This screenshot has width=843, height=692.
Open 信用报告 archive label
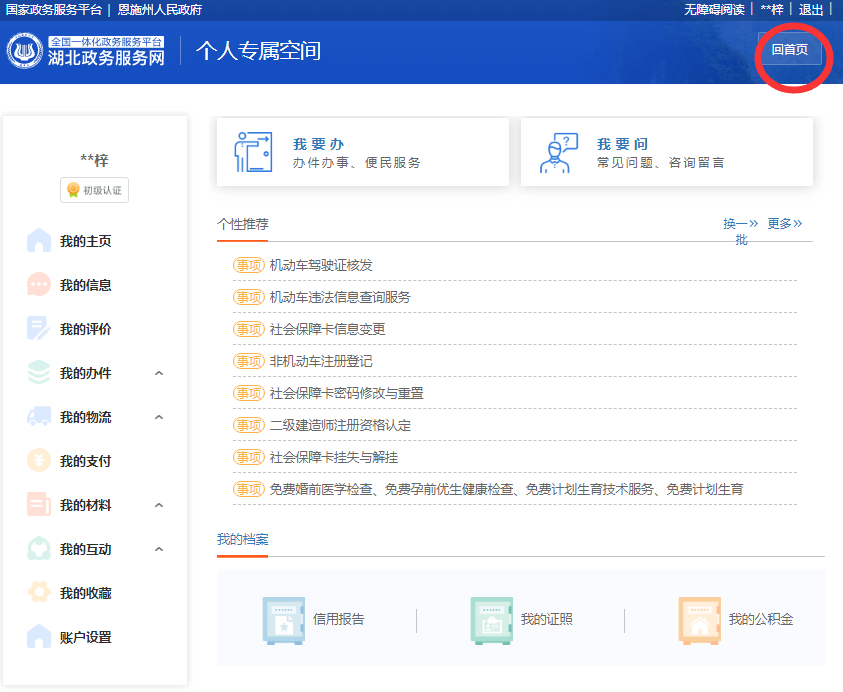click(x=339, y=619)
